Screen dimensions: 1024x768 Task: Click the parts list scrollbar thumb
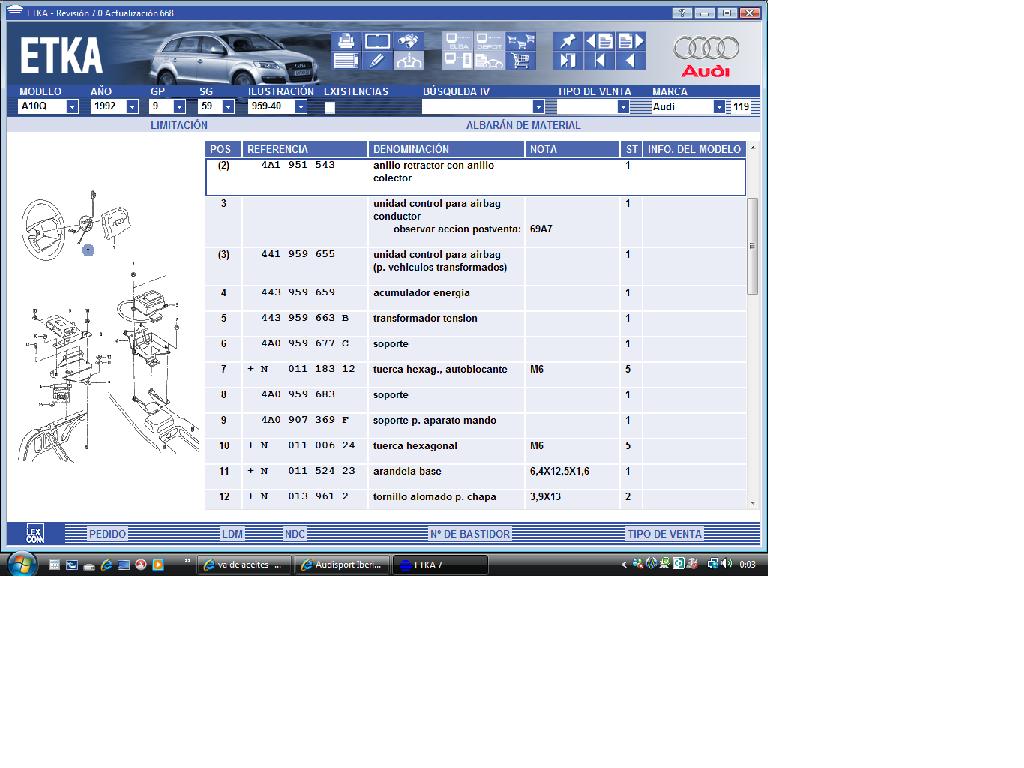click(752, 246)
